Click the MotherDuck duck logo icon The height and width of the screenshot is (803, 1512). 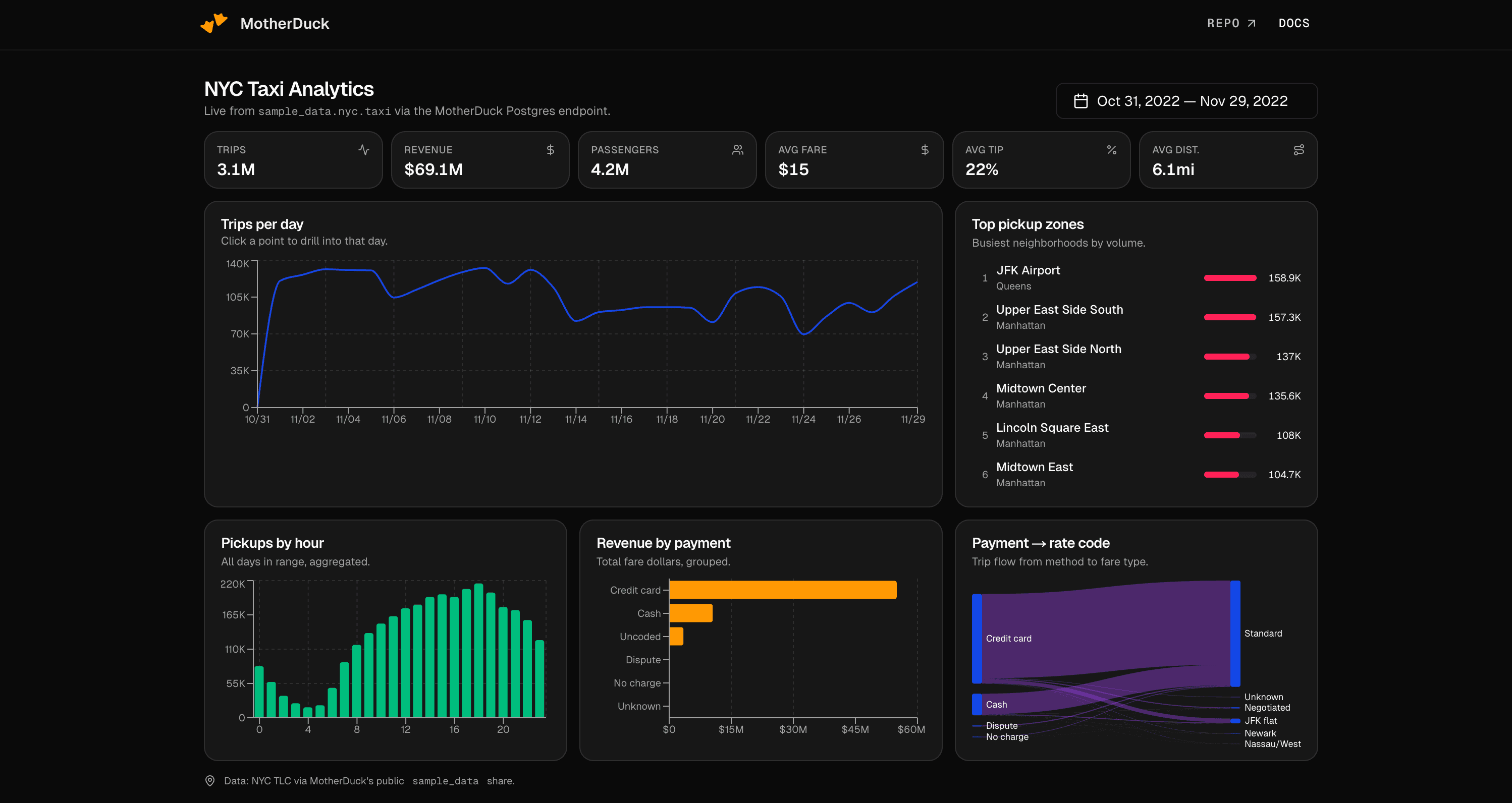213,23
